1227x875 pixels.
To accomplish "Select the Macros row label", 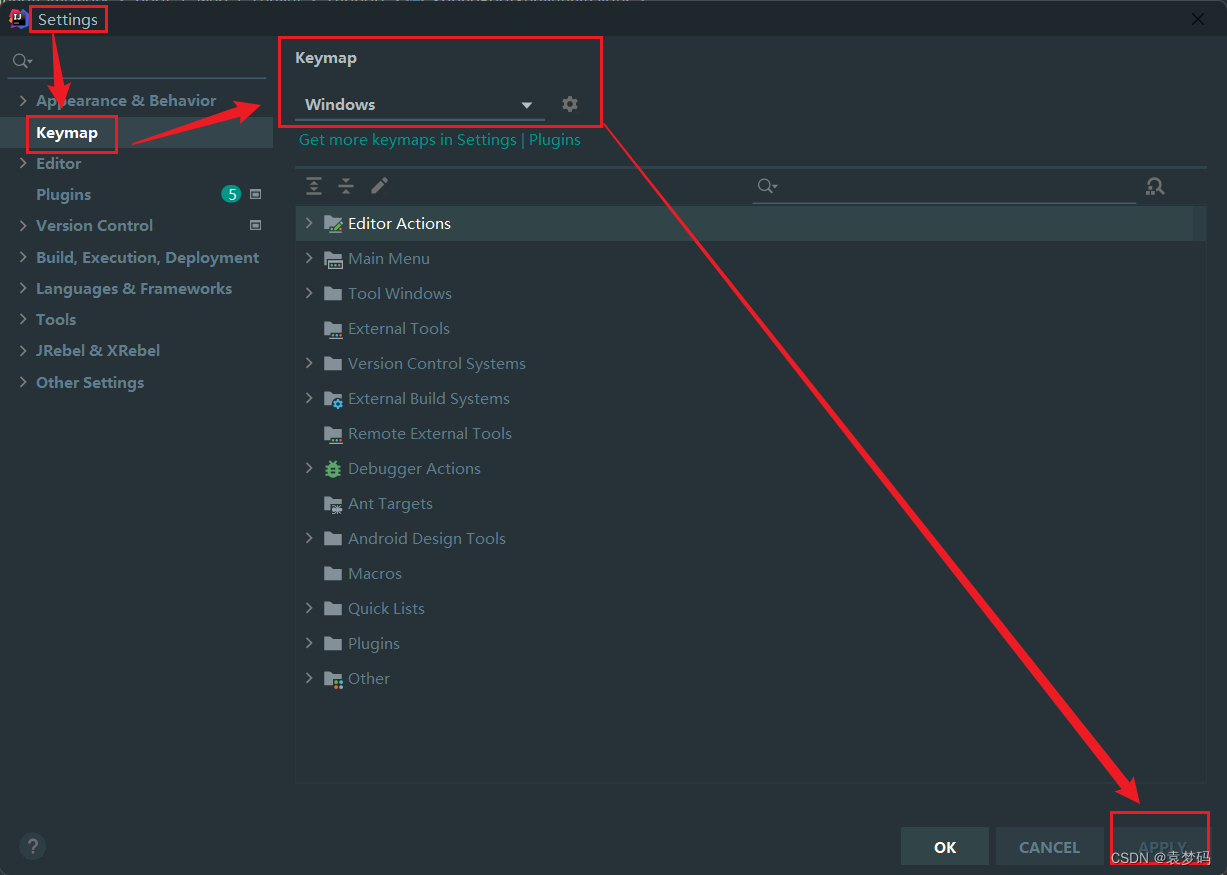I will 375,573.
